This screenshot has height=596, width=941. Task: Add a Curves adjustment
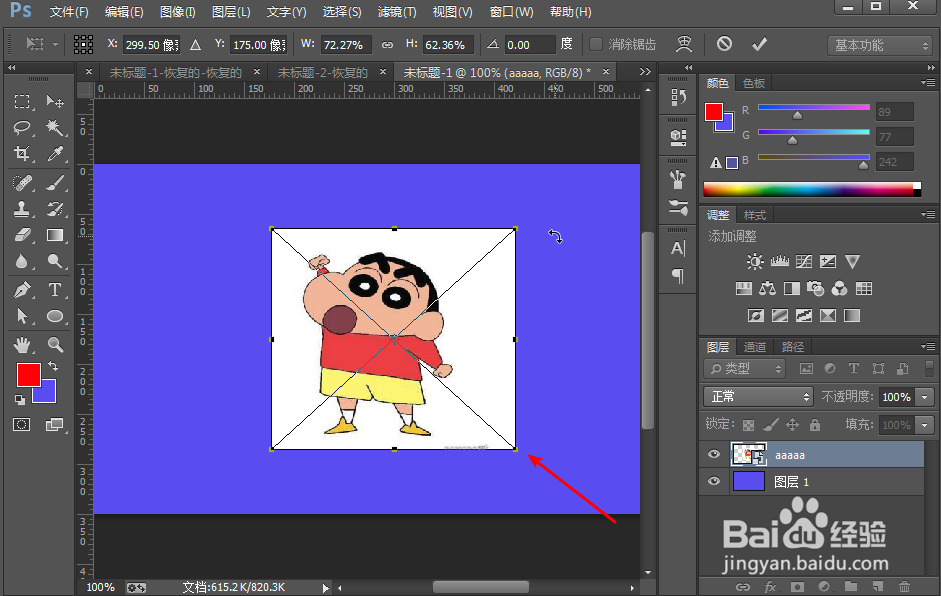804,261
